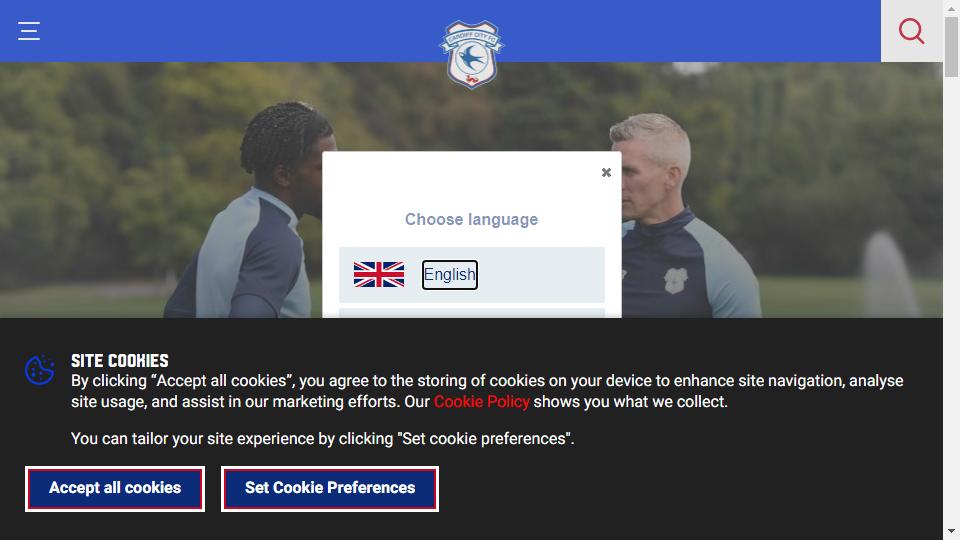This screenshot has height=540, width=960.
Task: Click the "Set cookie preferences" tailoring sentence
Action: (x=323, y=439)
